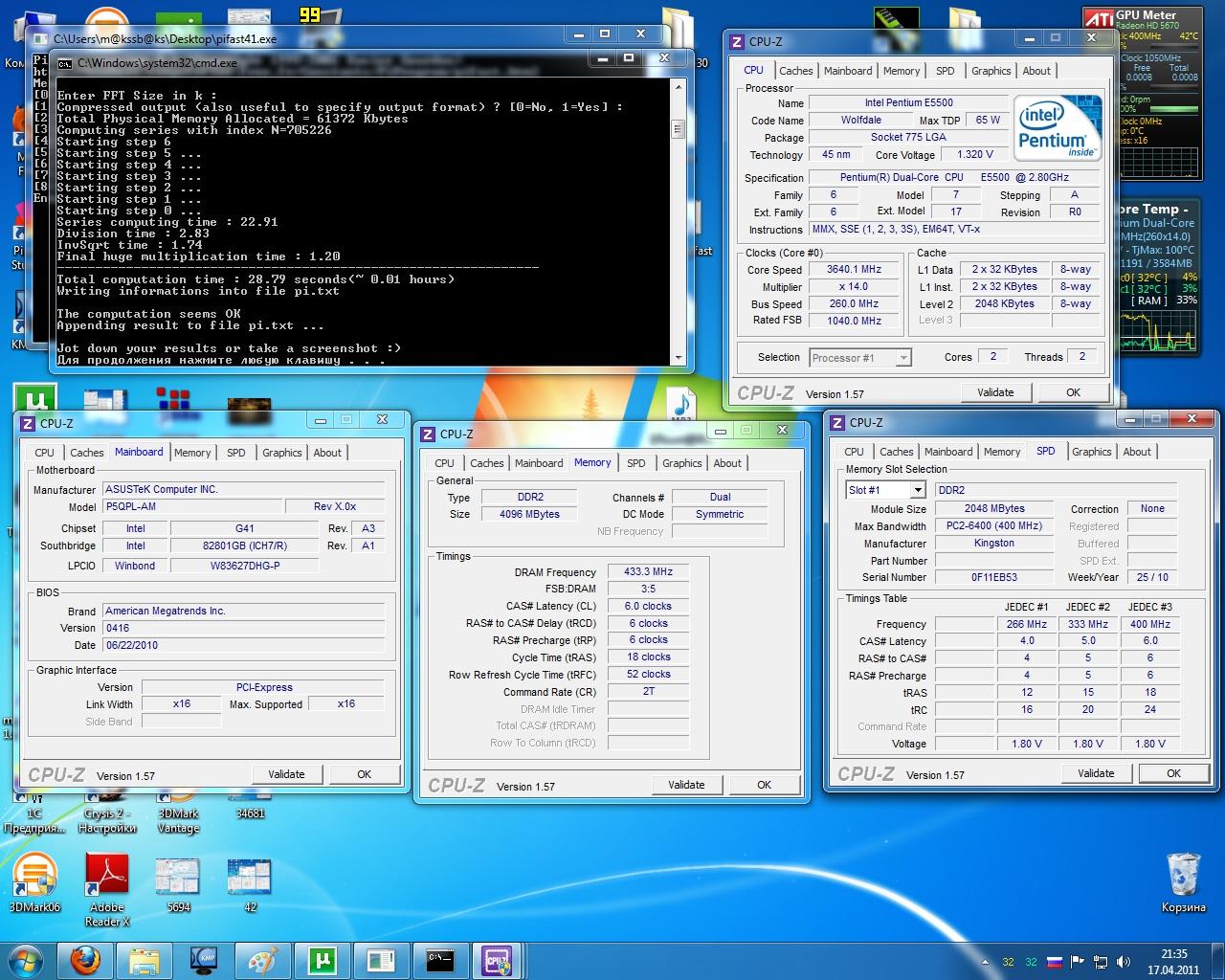Open Windows Explorer from the taskbar
This screenshot has height=980, width=1225.
pos(145,960)
